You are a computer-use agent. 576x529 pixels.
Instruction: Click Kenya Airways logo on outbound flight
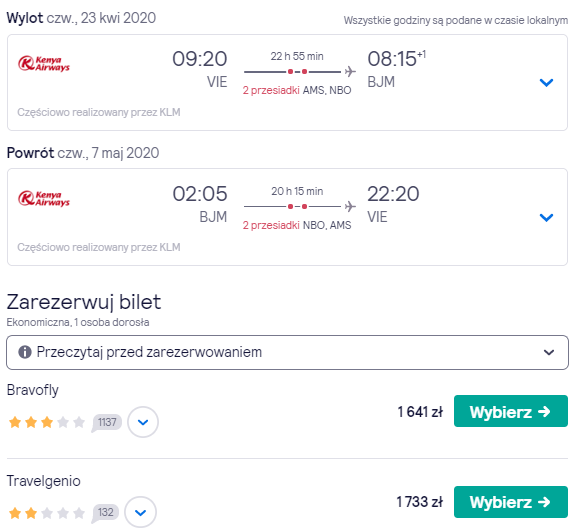coord(44,63)
